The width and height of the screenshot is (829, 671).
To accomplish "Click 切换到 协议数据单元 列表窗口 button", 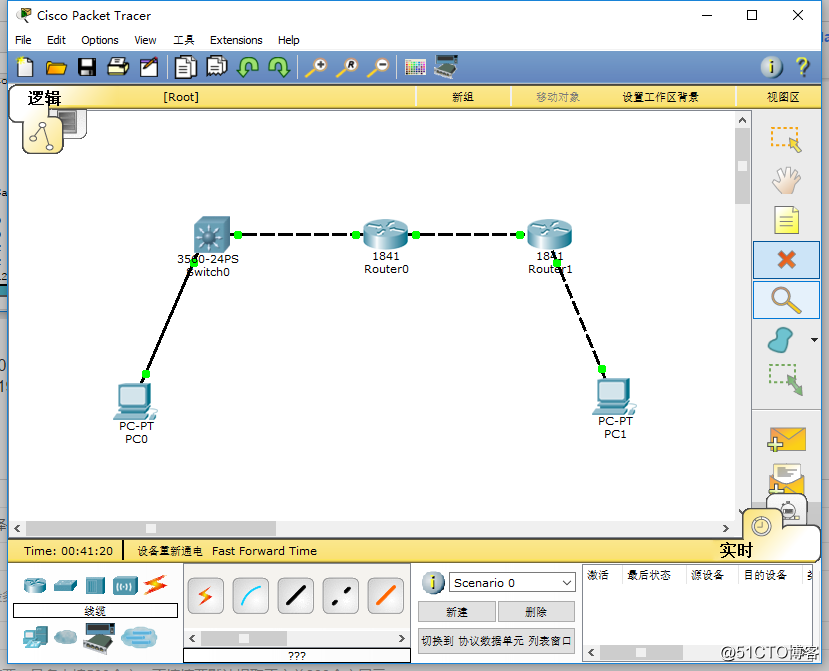I will tap(496, 641).
